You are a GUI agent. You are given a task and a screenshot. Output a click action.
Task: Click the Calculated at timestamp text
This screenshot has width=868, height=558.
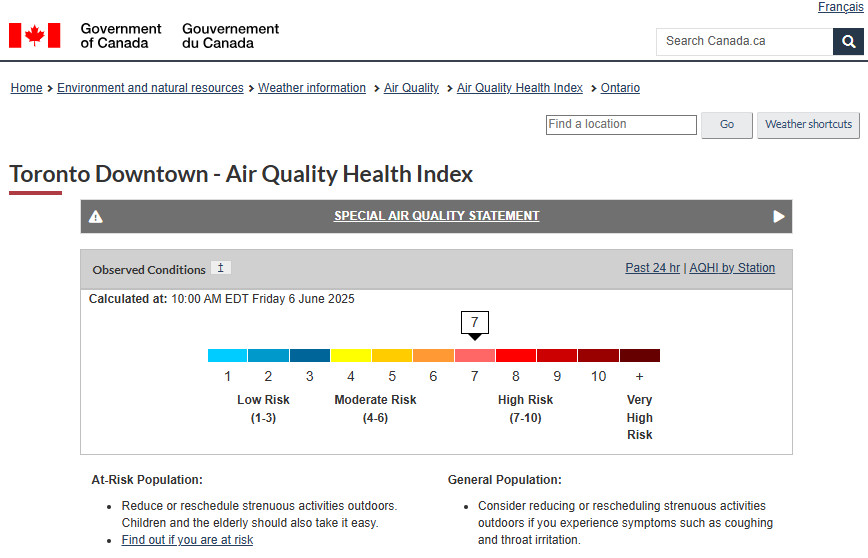(x=221, y=299)
